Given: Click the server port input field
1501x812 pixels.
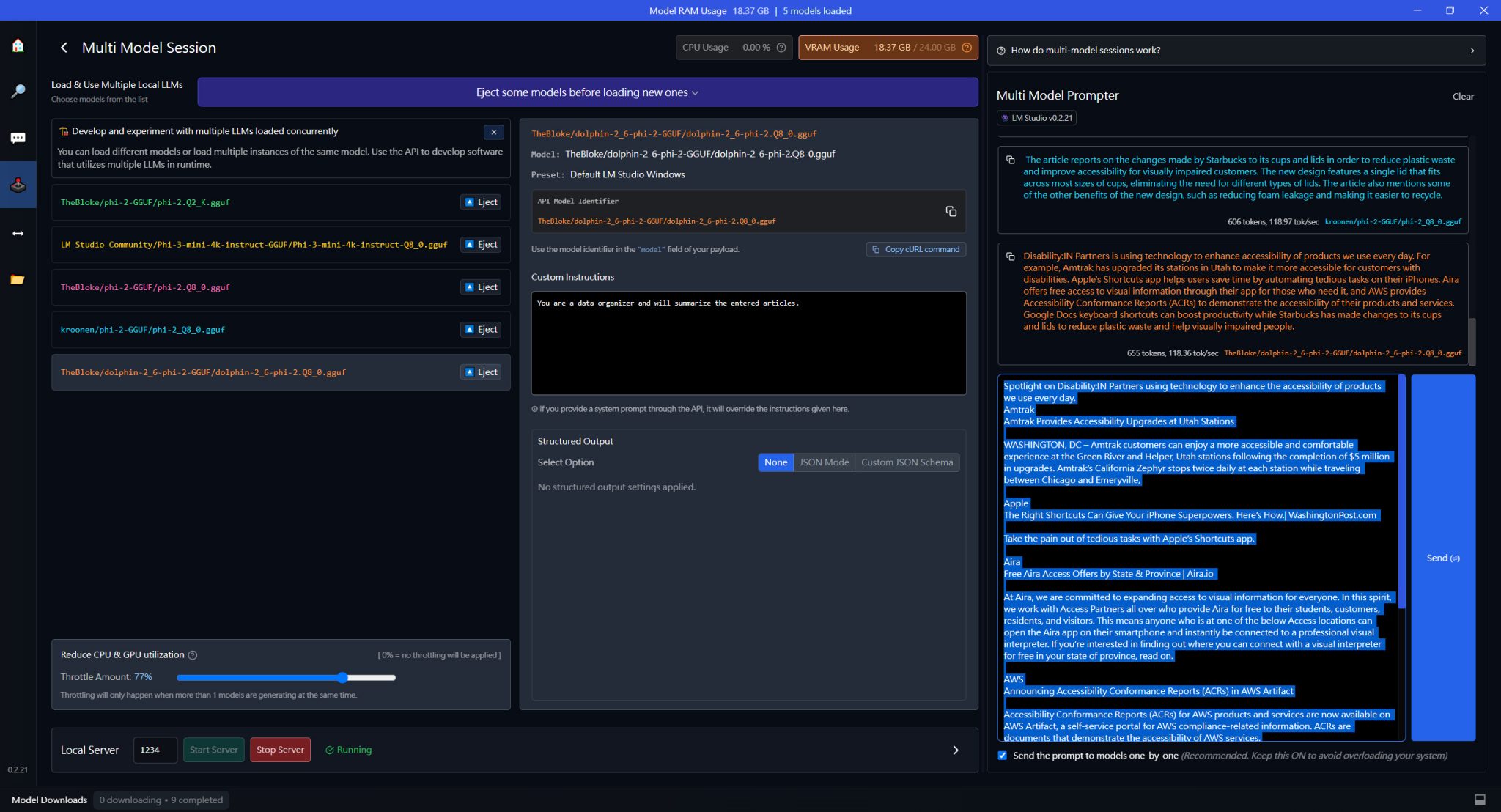Looking at the screenshot, I should (x=155, y=750).
